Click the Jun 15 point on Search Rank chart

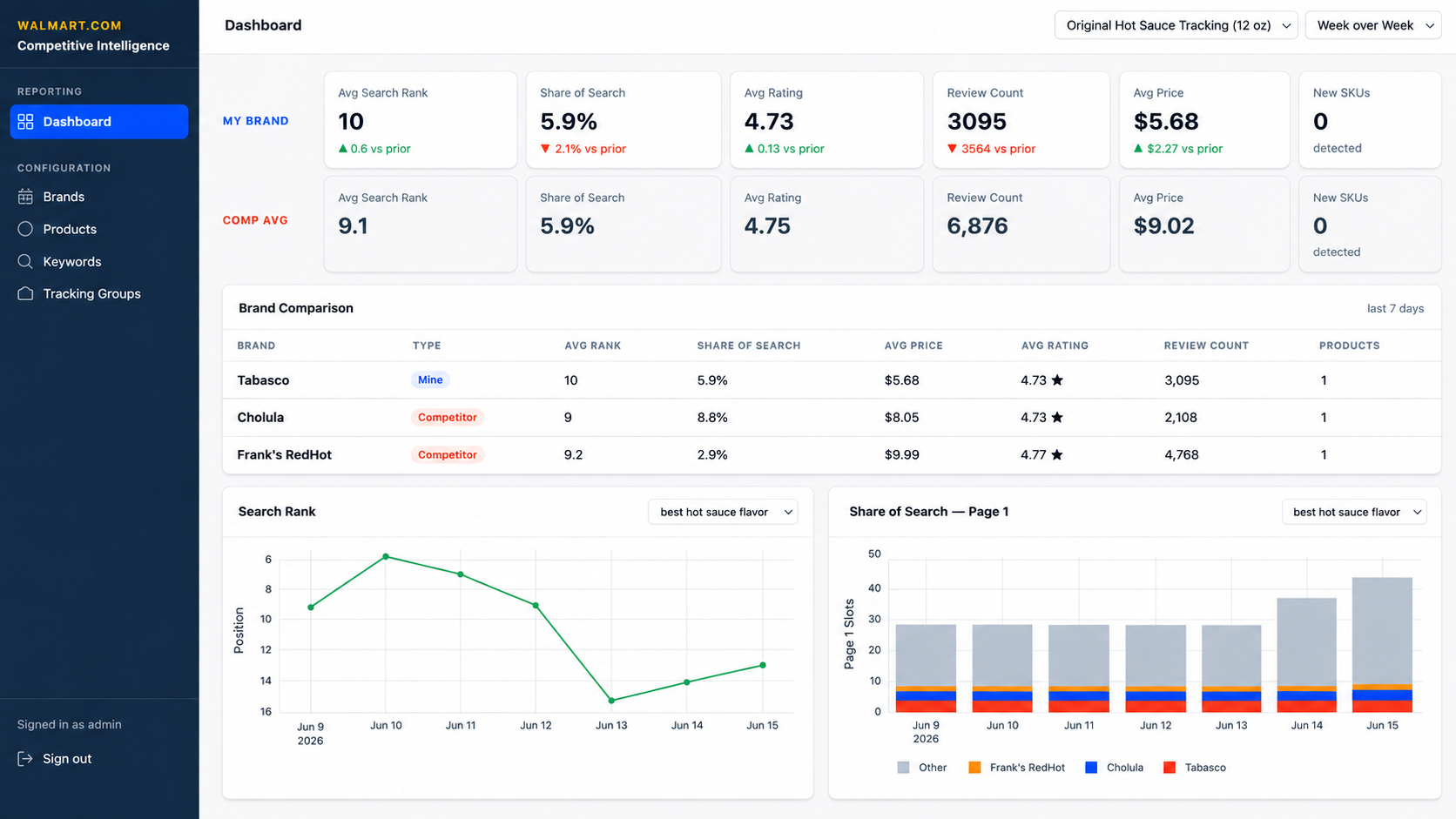click(763, 665)
